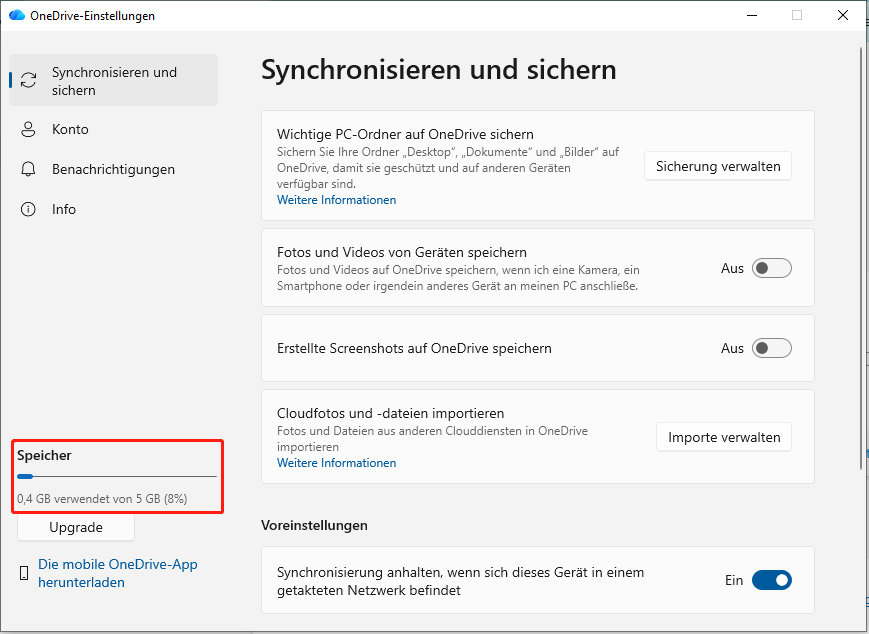
Task: Click the info circle icon next to Info
Action: point(29,209)
